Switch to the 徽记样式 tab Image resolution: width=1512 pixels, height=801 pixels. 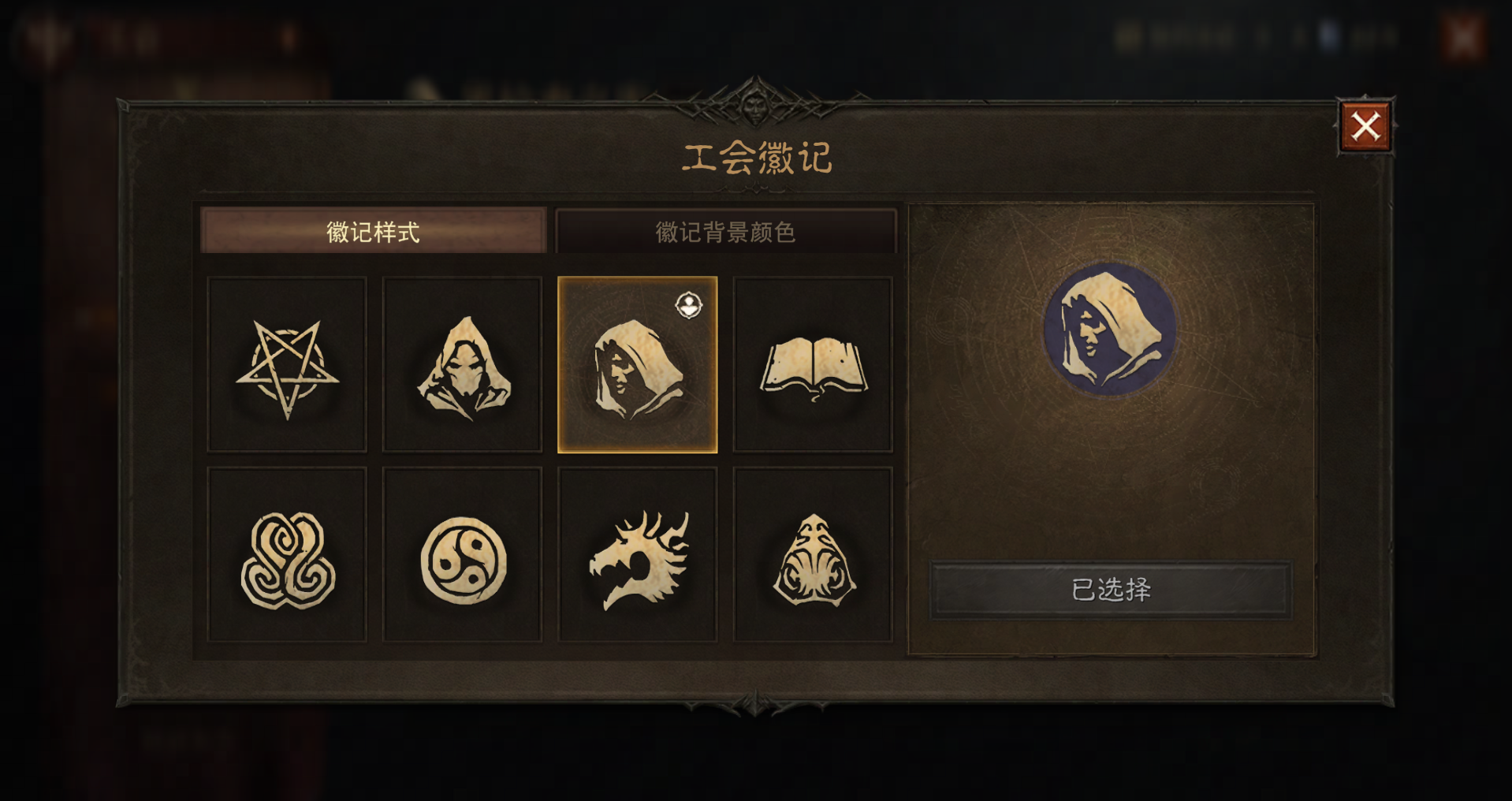tap(373, 231)
